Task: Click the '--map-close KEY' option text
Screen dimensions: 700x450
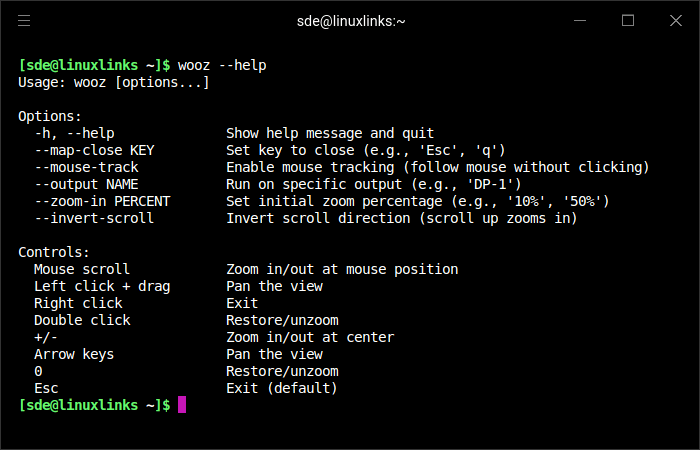Action: point(94,150)
